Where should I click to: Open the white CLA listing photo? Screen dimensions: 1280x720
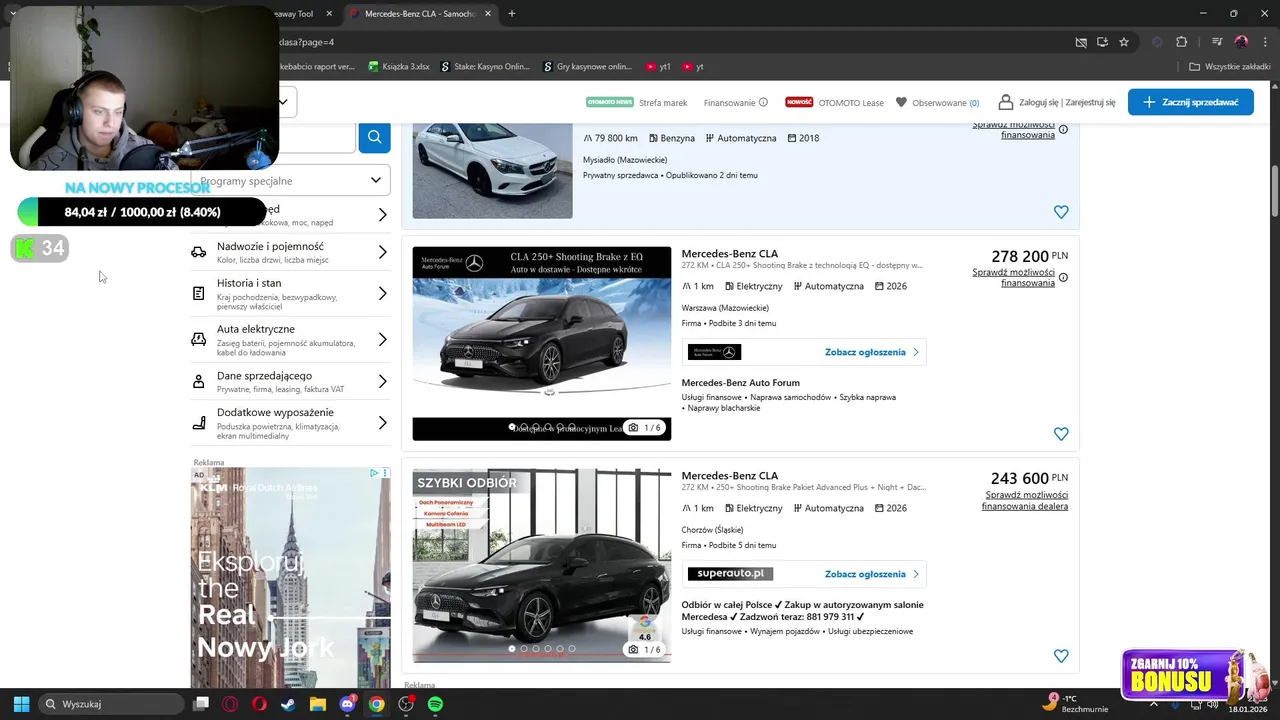pos(492,171)
